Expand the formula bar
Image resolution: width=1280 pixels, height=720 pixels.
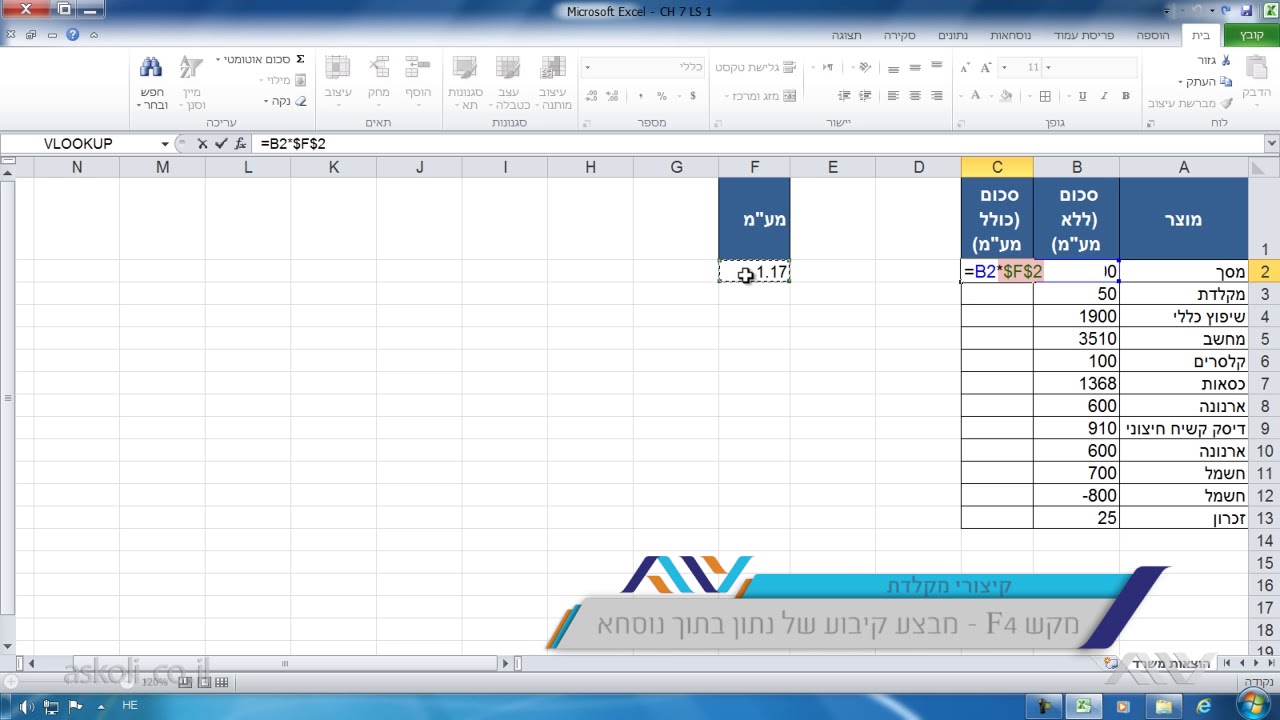[x=1272, y=144]
